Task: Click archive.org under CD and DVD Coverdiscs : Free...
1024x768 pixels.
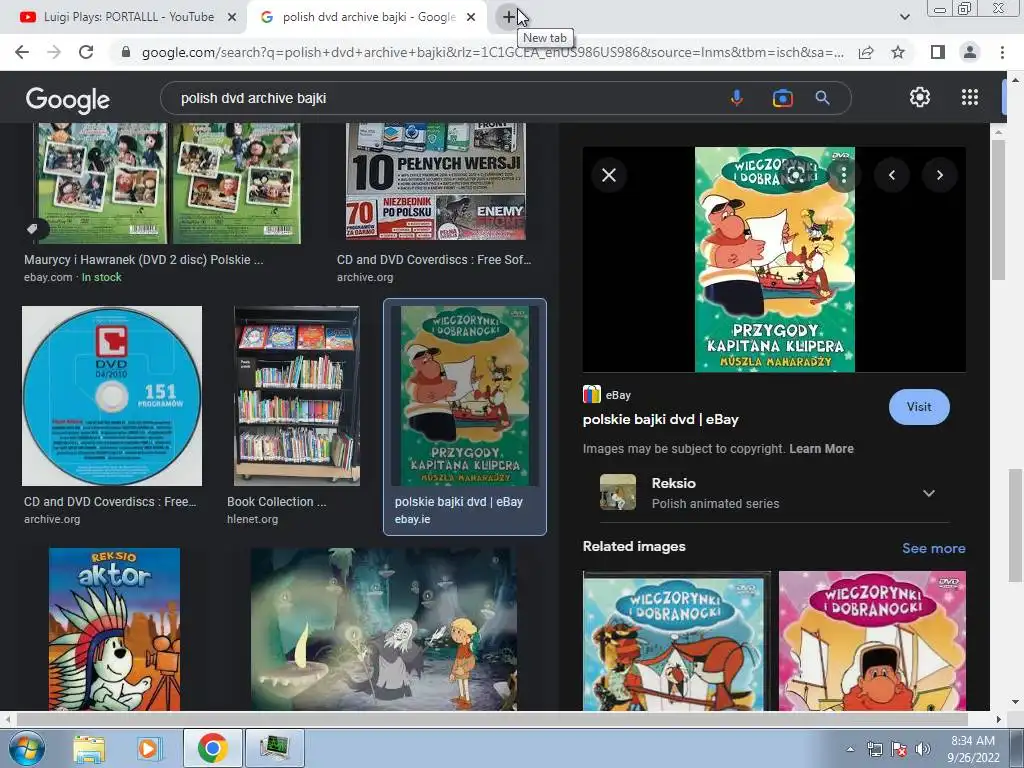Action: tap(52, 519)
